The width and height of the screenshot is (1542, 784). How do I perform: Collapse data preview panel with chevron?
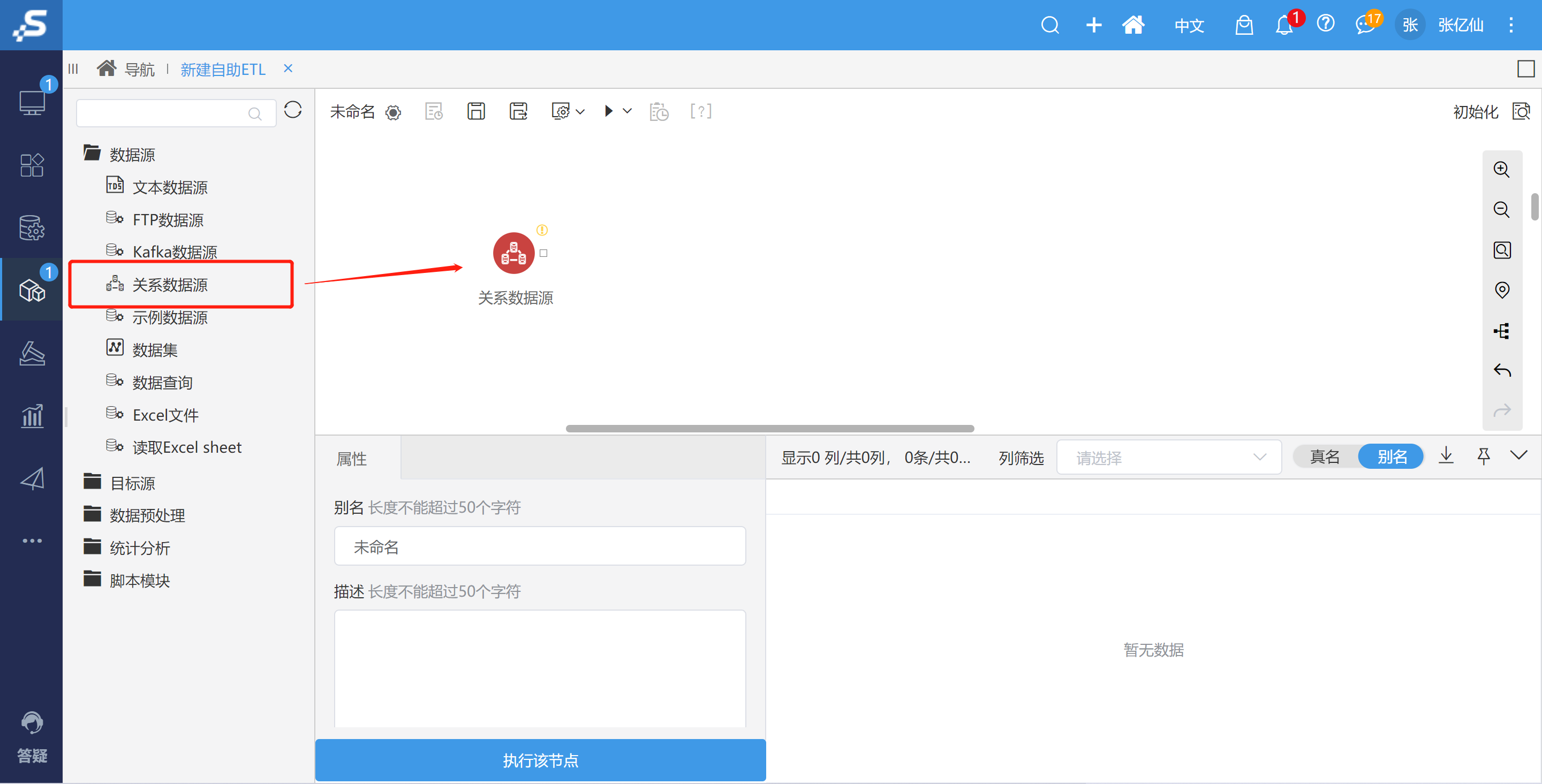click(x=1518, y=456)
